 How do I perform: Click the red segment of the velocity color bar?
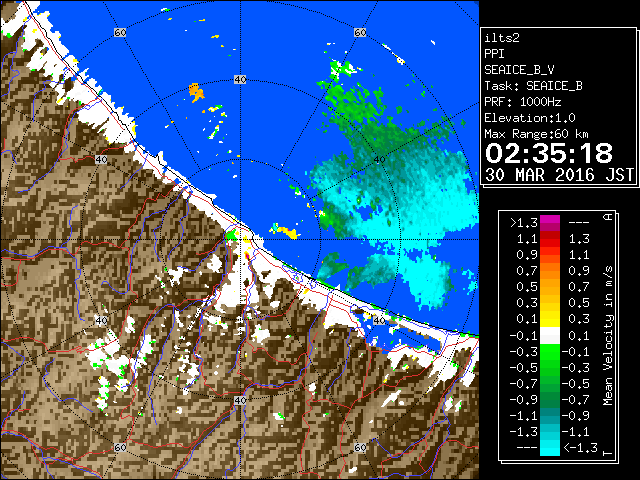(x=550, y=239)
